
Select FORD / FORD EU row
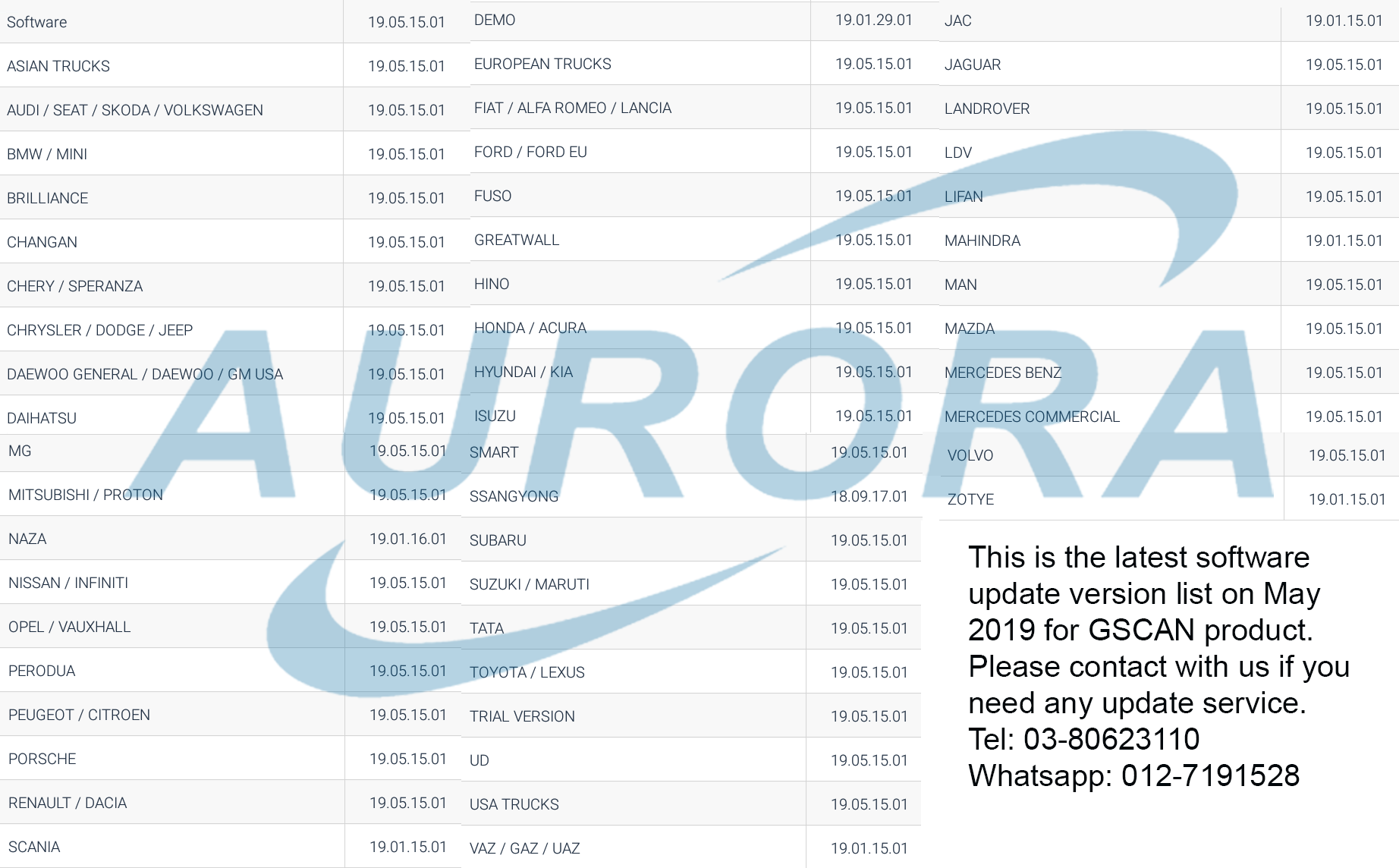[530, 152]
